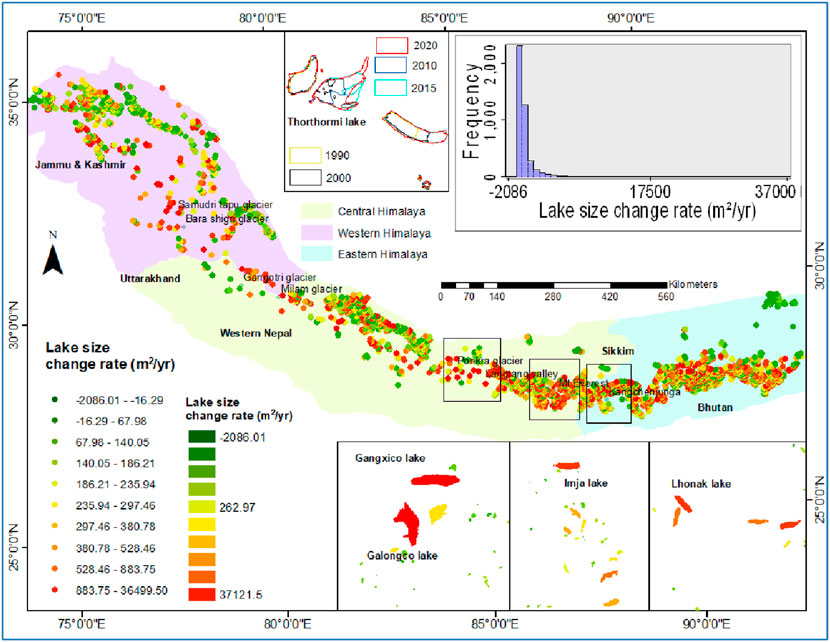Select the dot symbol for 235.94 - 297.46

click(56, 505)
